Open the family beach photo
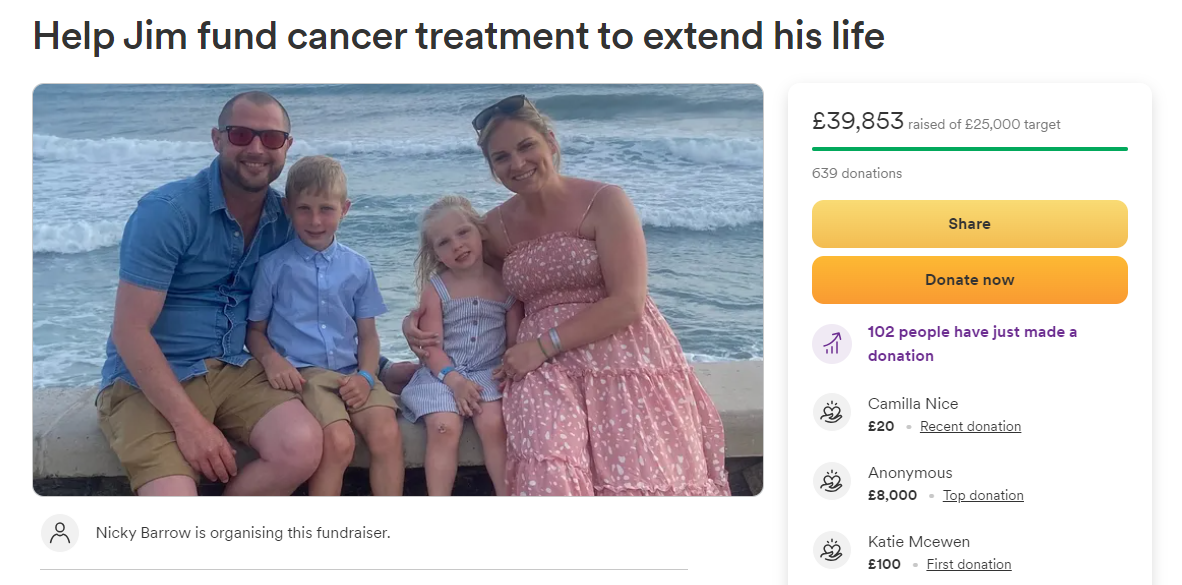This screenshot has width=1182, height=585. tap(397, 289)
